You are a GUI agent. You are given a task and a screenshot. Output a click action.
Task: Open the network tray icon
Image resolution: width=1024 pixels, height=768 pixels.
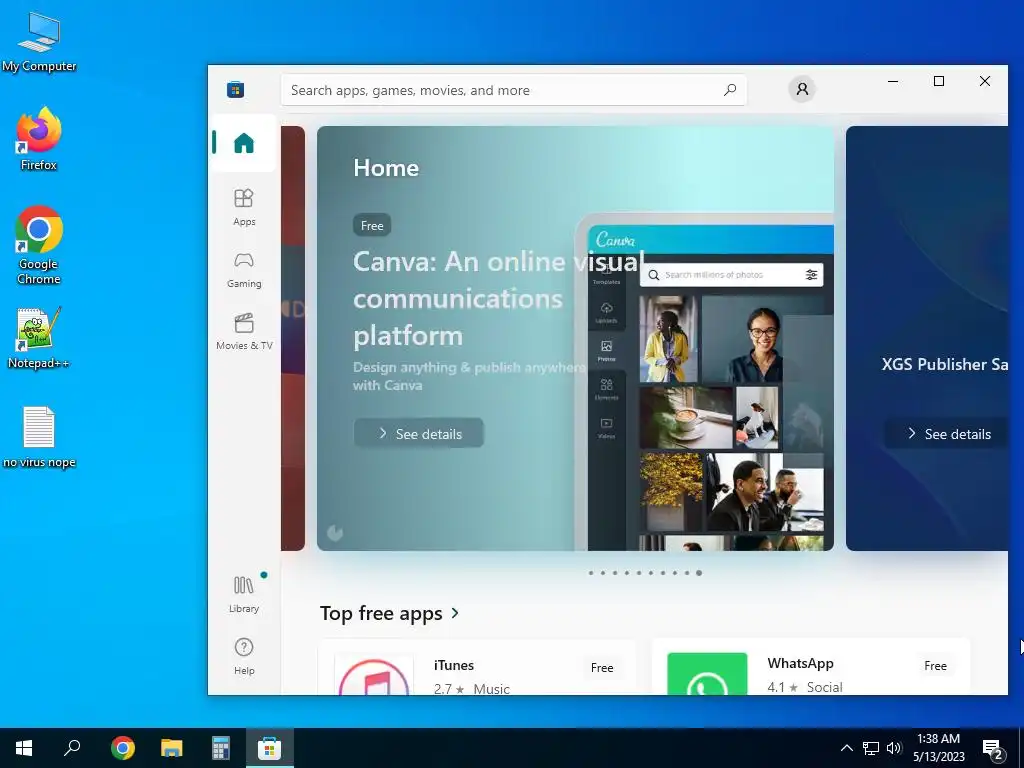coord(871,748)
